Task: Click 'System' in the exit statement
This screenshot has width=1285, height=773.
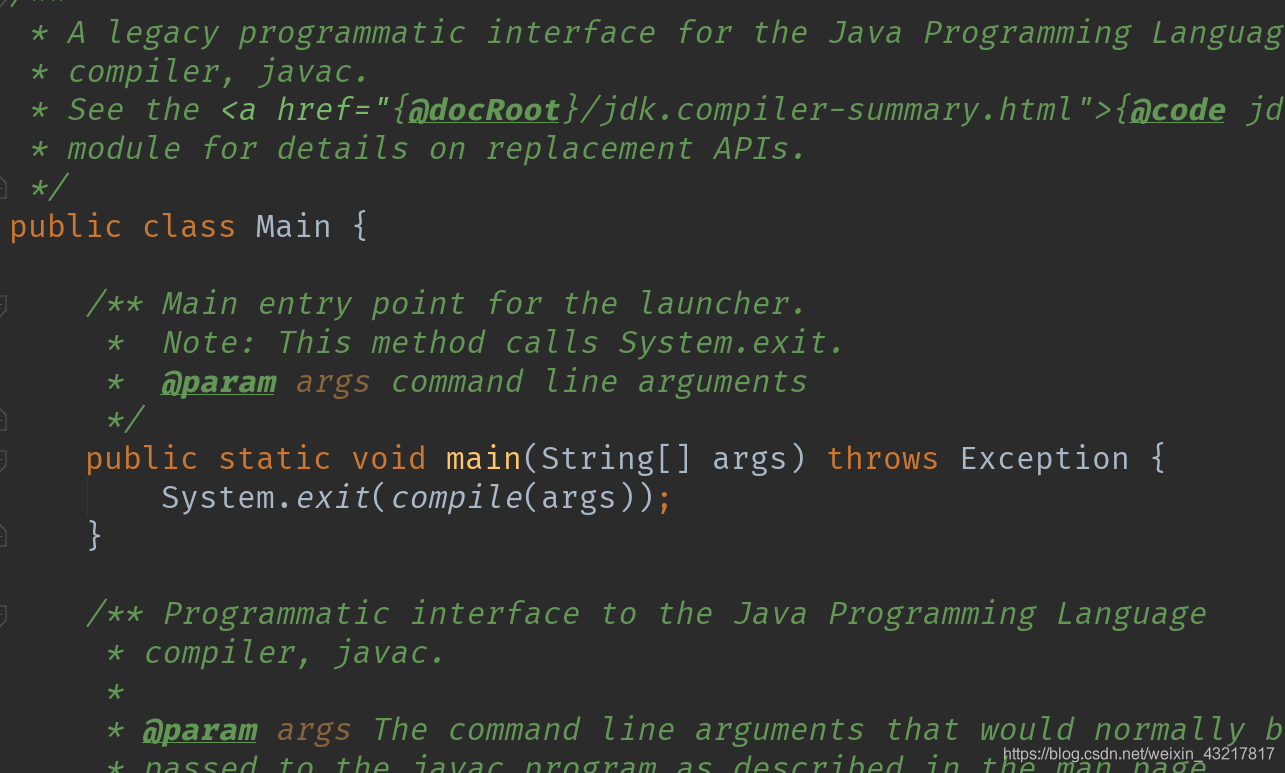Action: pyautogui.click(x=218, y=498)
